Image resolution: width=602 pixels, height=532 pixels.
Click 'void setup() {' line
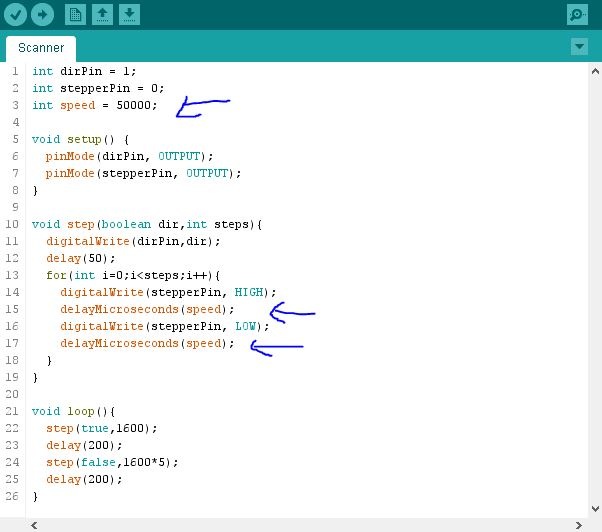(x=80, y=139)
